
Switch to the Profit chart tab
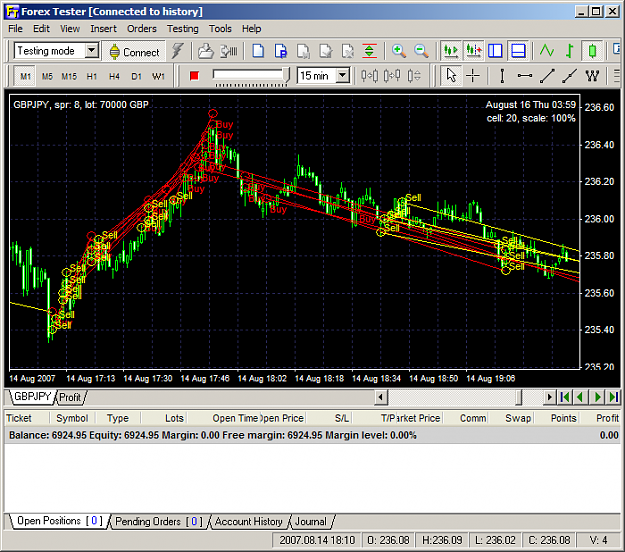coord(70,397)
